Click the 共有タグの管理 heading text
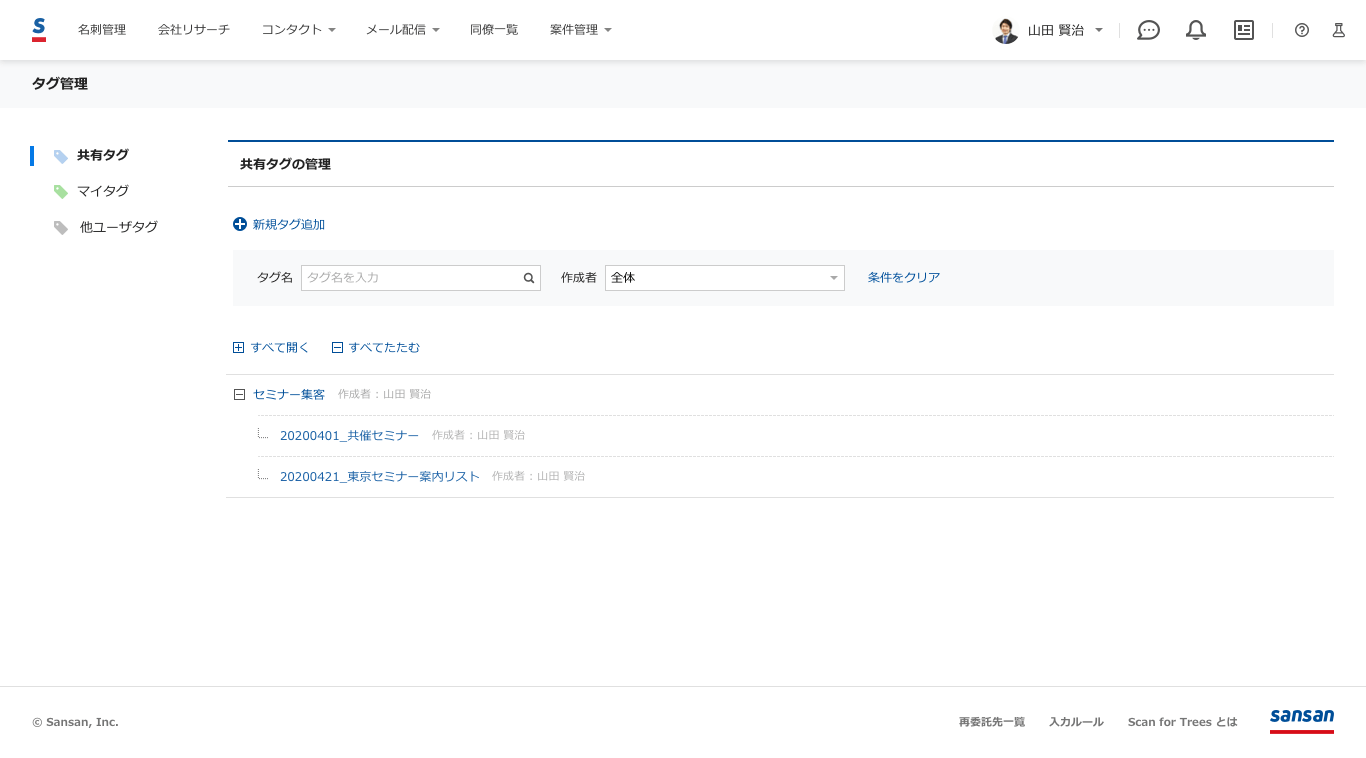This screenshot has height=758, width=1366. (x=285, y=164)
